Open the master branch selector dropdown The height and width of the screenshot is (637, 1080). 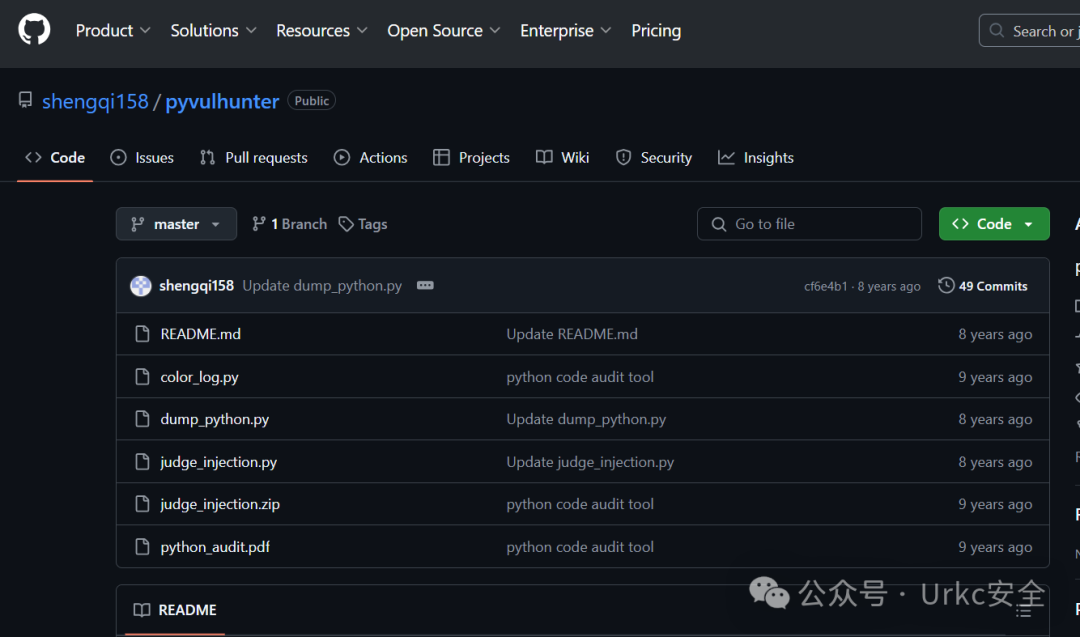pyautogui.click(x=176, y=224)
